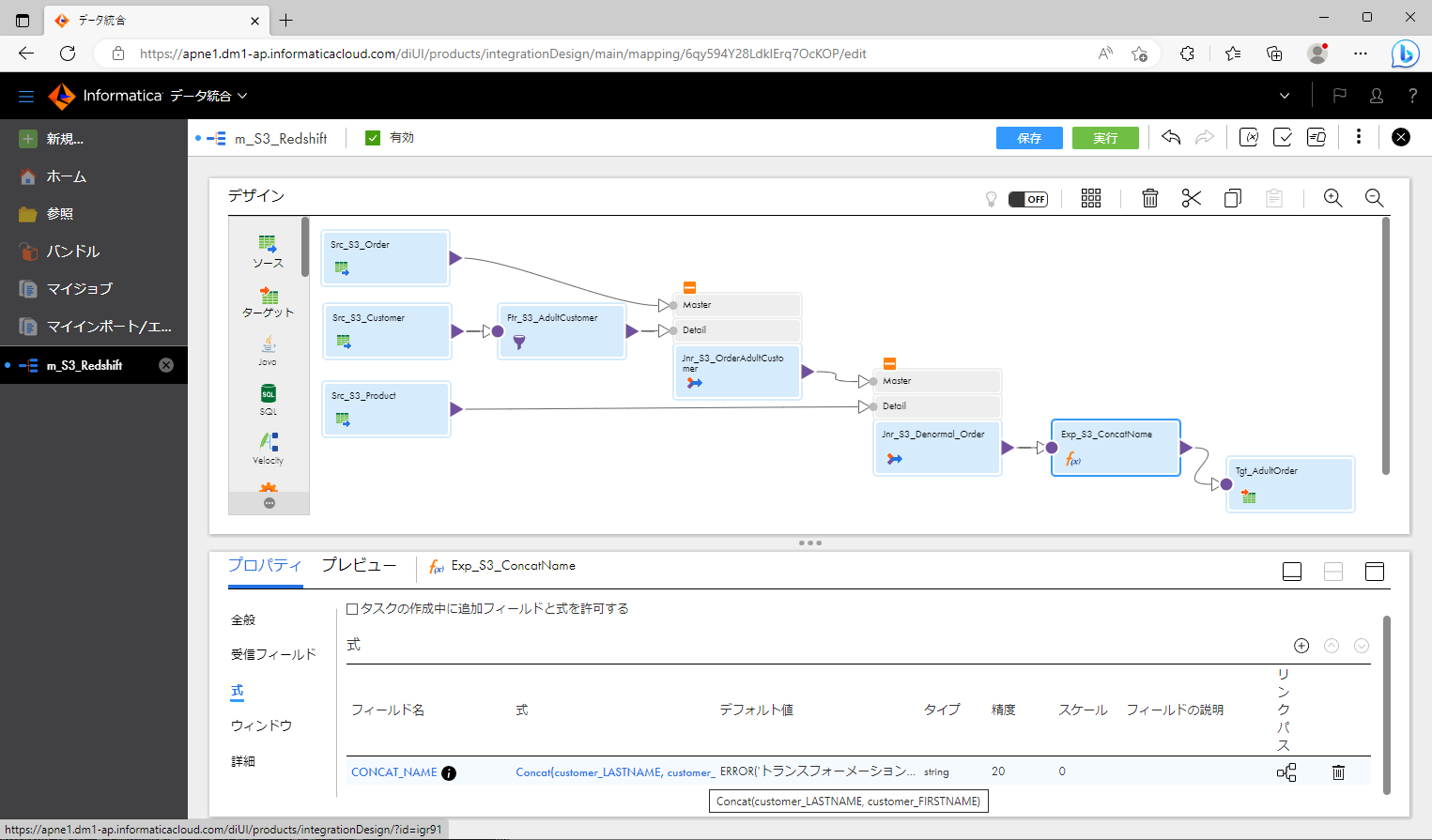
Task: Click the copy icon in the design toolbar
Action: 1232,198
